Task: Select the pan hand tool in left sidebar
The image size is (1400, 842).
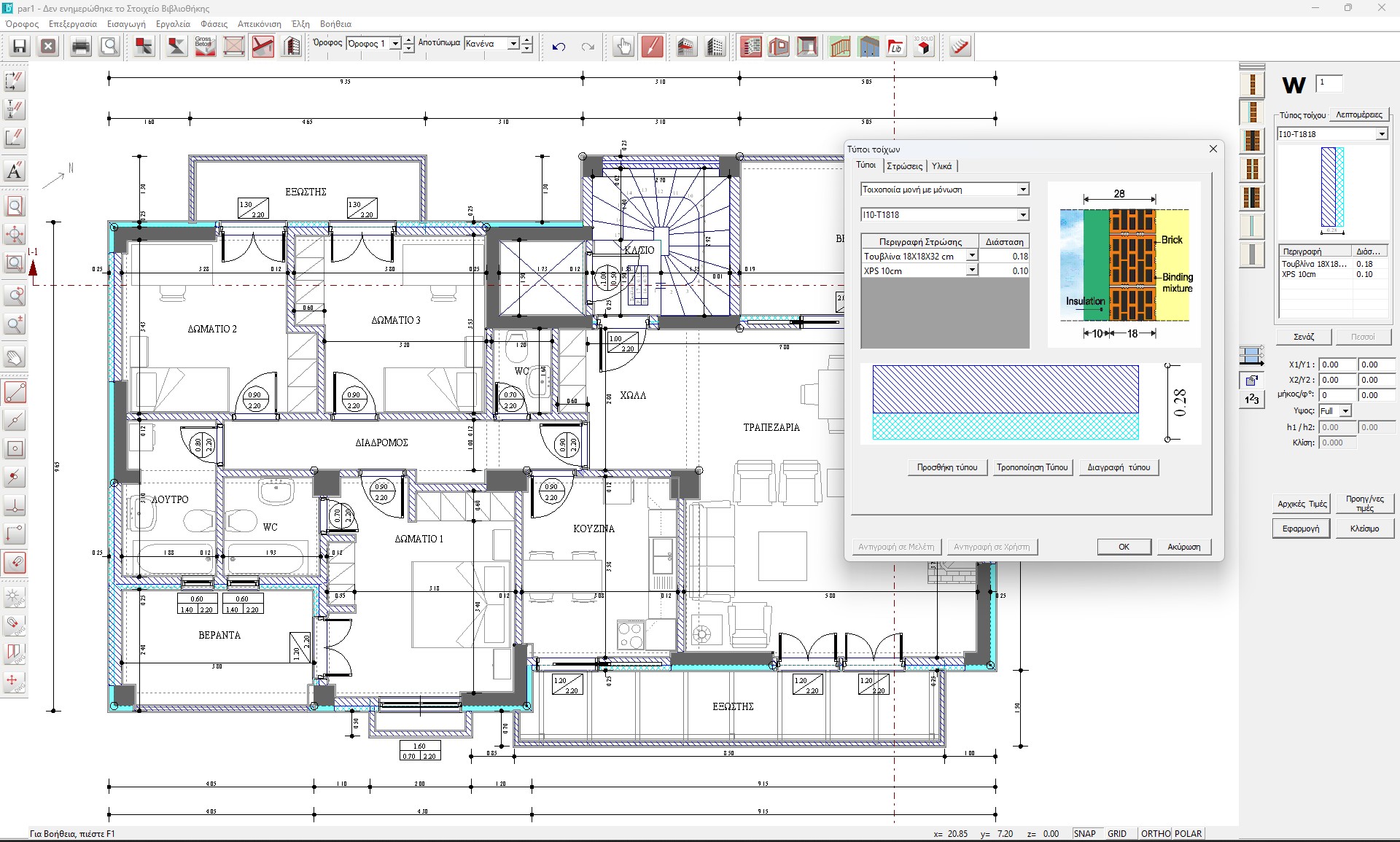Action: (x=15, y=358)
